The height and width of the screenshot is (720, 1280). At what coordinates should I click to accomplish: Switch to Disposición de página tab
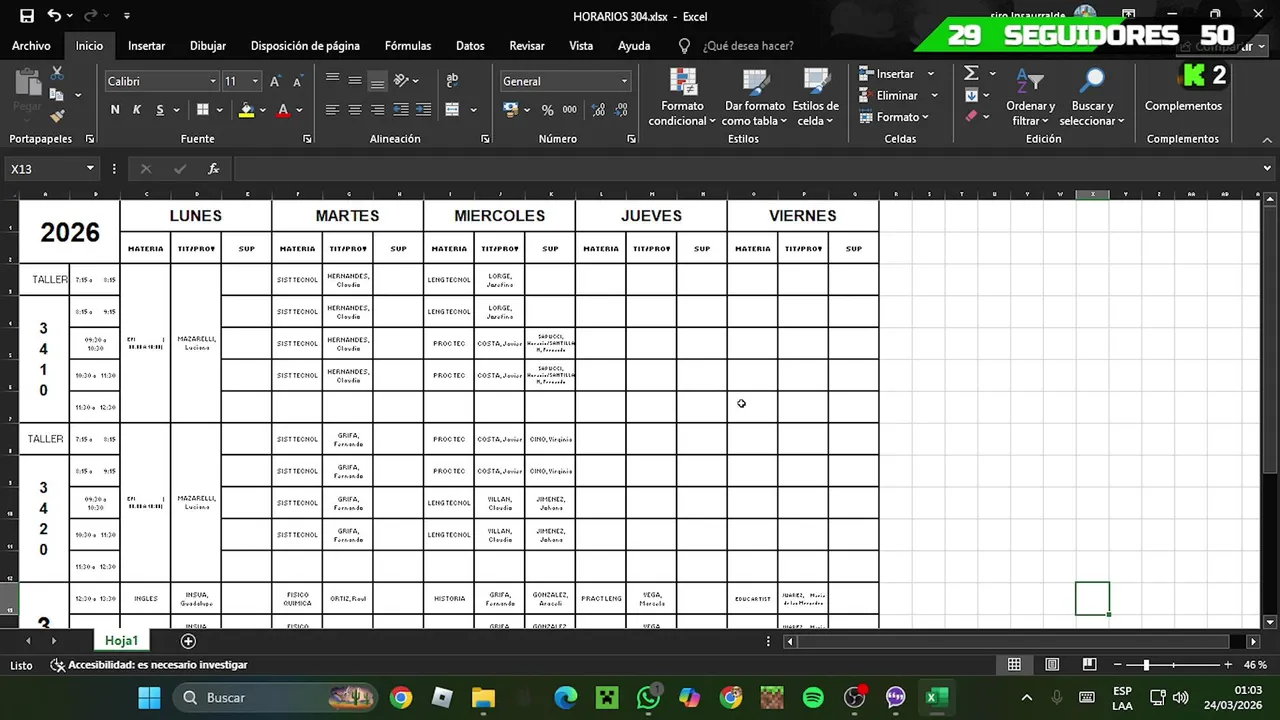click(305, 46)
